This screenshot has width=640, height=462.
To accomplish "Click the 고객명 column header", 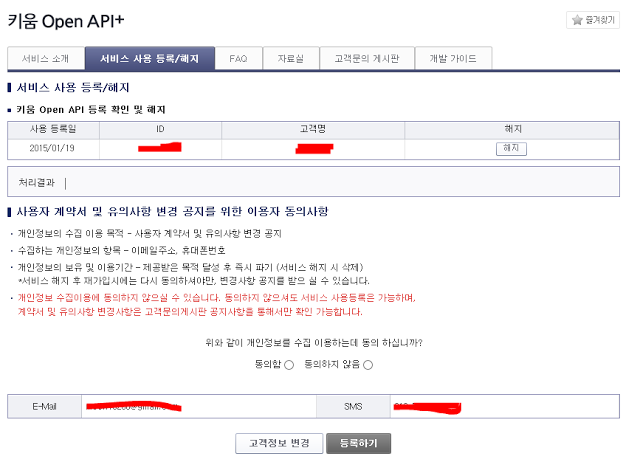I will [x=313, y=129].
